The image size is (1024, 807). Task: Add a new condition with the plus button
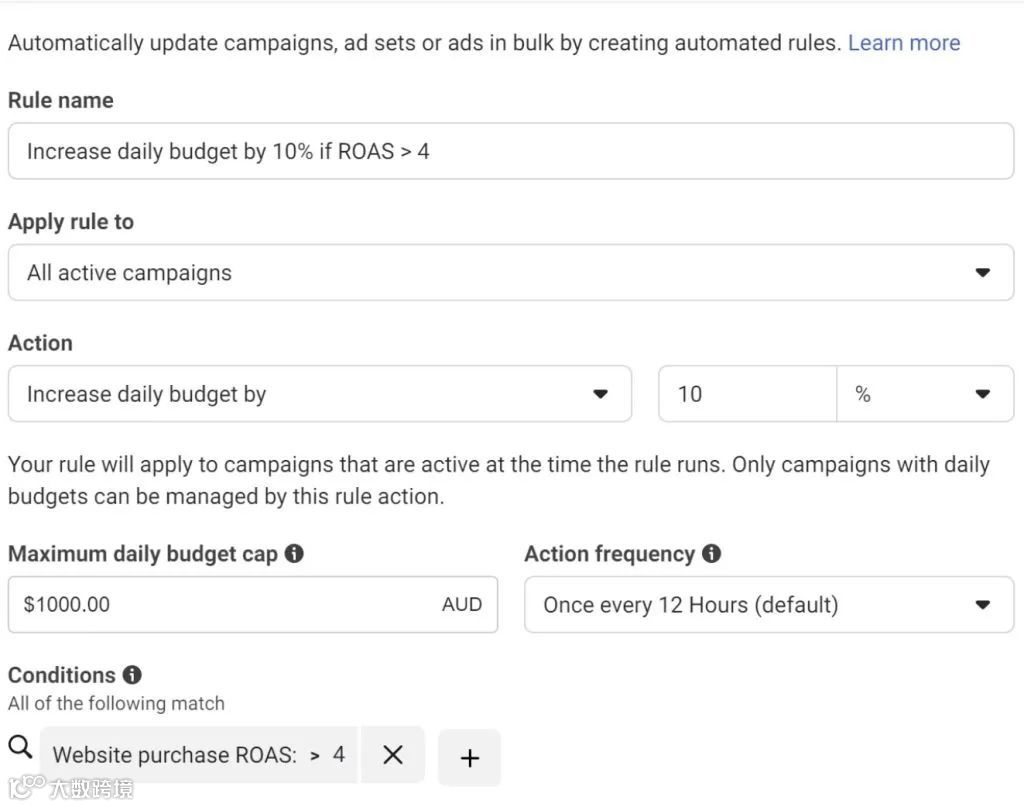coord(469,758)
